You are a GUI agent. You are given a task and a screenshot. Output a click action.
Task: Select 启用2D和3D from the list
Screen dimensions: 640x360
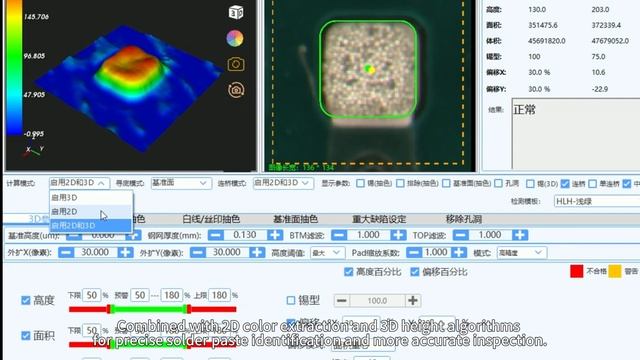(x=91, y=225)
